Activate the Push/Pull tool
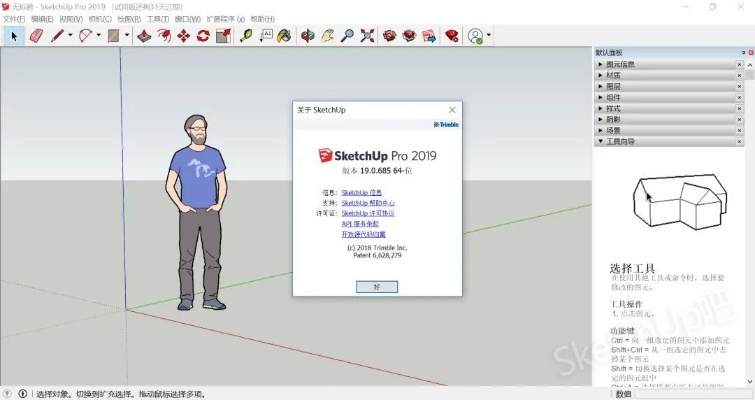The image size is (755, 400). tap(144, 36)
